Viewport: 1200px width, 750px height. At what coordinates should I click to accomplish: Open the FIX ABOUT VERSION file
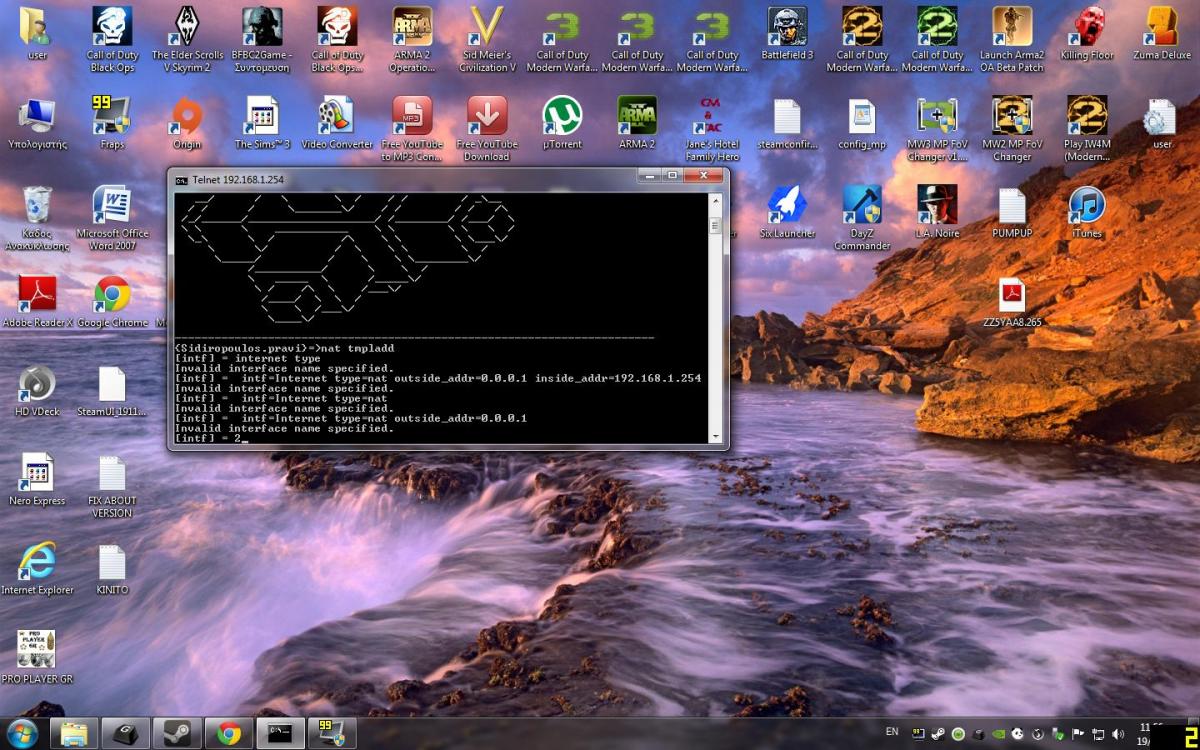pyautogui.click(x=112, y=485)
